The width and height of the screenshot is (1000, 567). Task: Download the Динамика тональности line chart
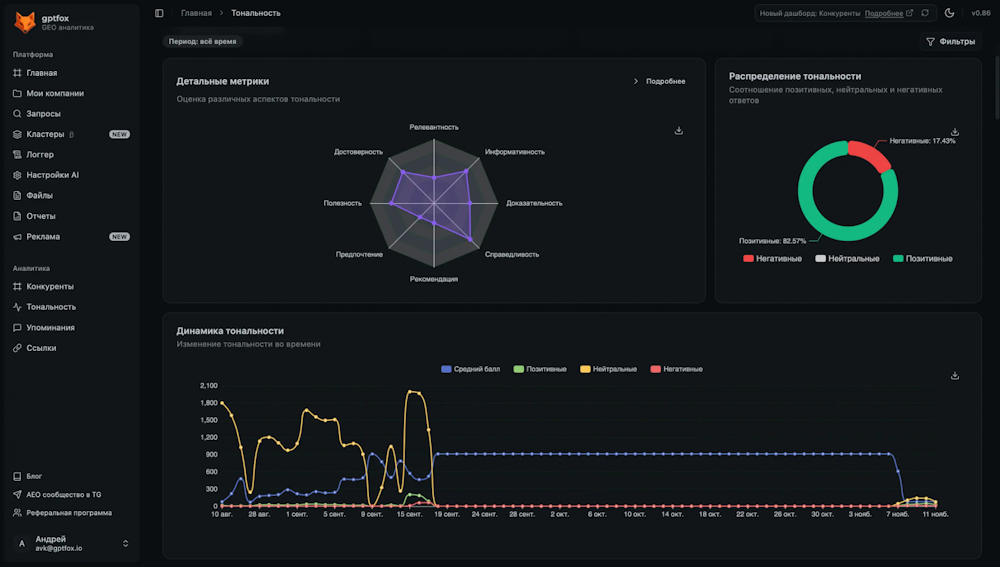(955, 376)
